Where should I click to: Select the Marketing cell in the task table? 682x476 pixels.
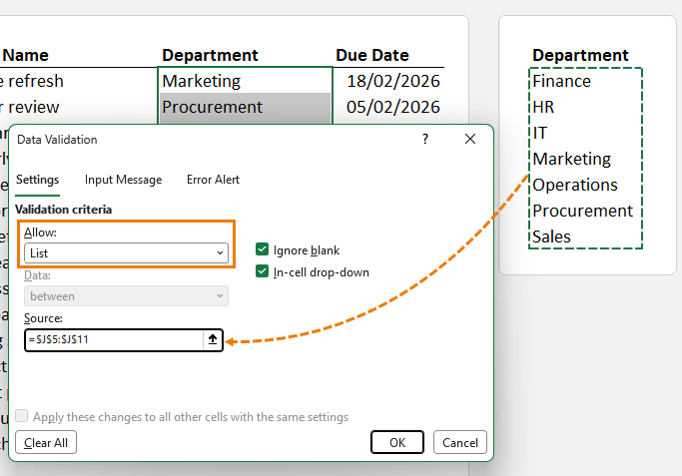pyautogui.click(x=245, y=81)
